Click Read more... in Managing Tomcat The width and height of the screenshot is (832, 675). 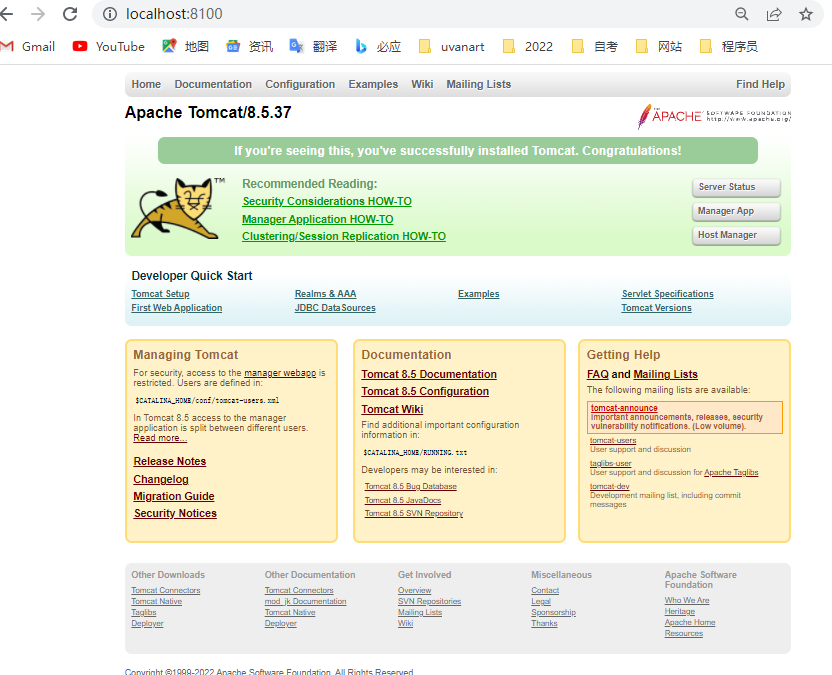coord(160,438)
